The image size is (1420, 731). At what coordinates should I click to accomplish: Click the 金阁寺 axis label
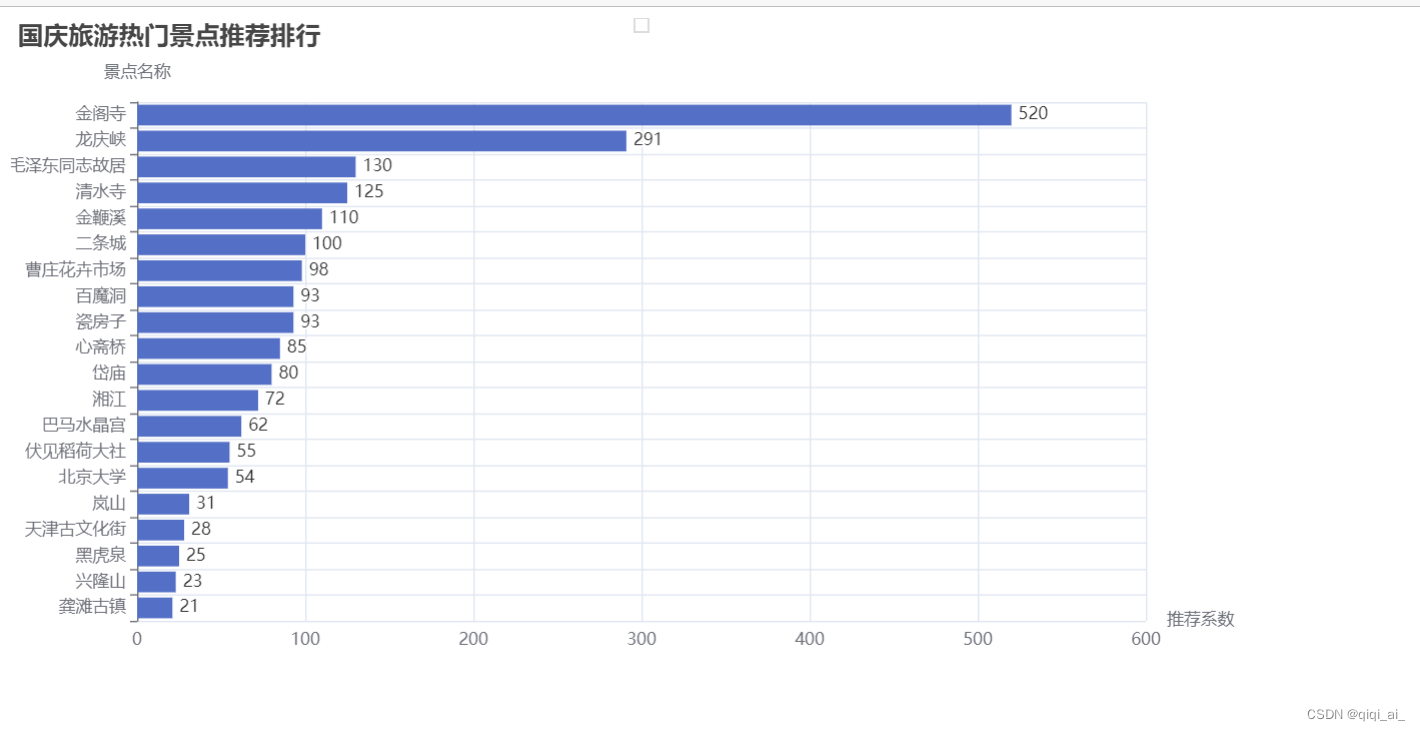click(x=101, y=114)
